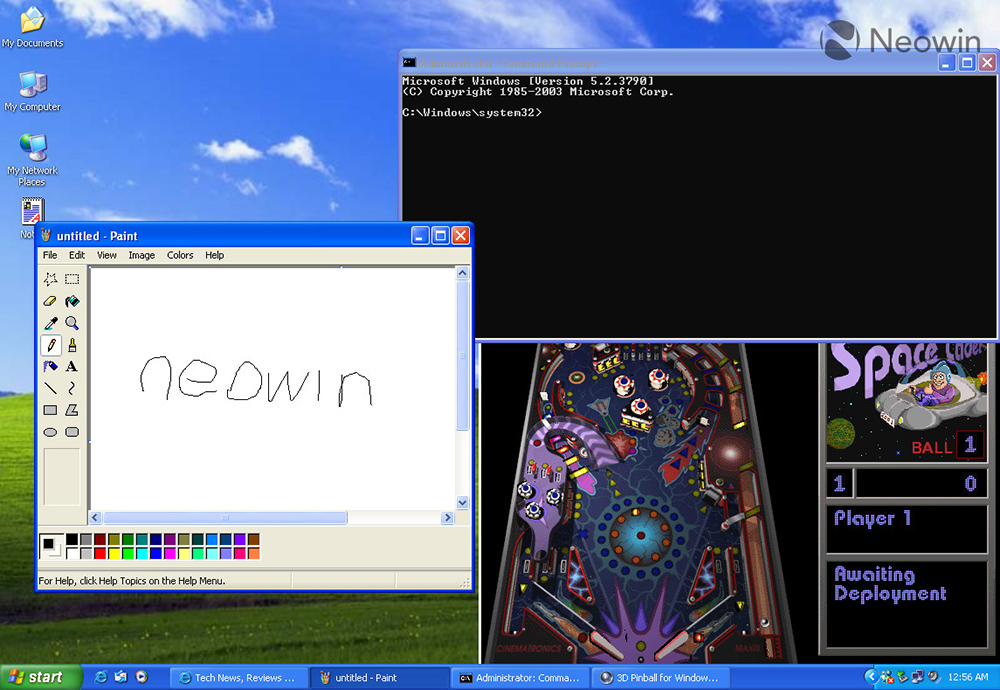
Task: Open the View menu in Paint
Action: 106,255
